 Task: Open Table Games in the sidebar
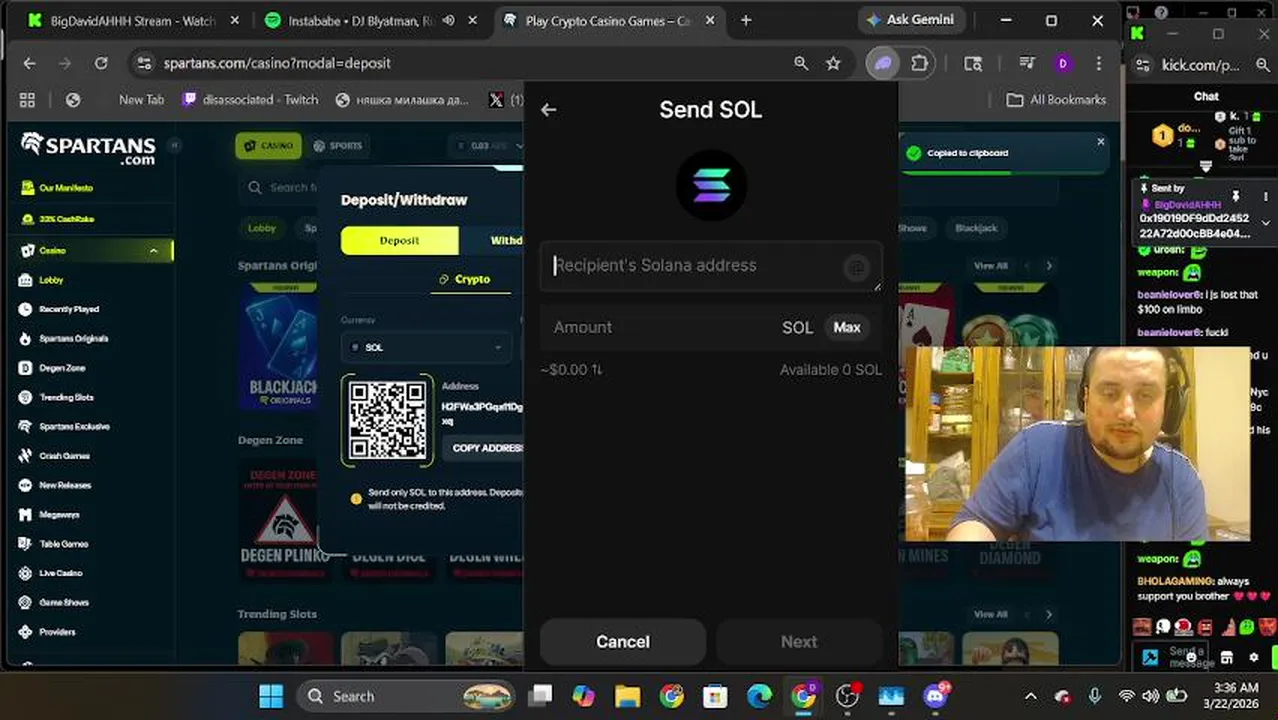63,544
